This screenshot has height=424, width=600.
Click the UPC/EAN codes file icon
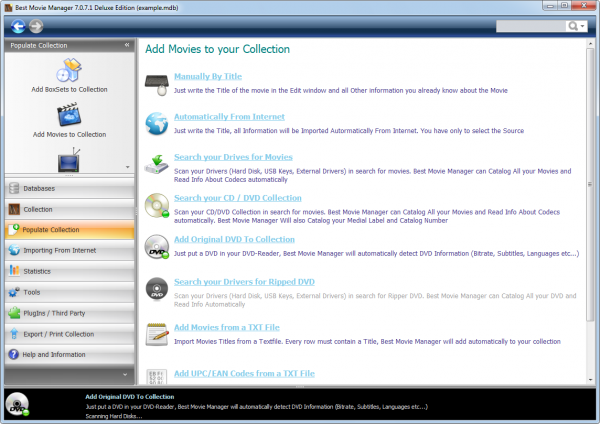point(157,377)
